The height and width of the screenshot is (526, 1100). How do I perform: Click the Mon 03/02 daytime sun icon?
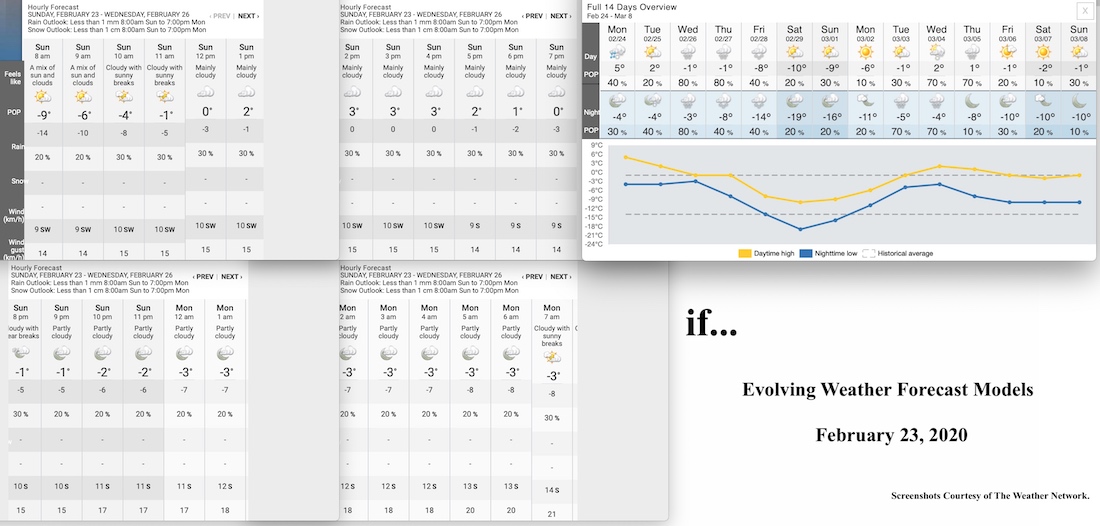point(866,52)
